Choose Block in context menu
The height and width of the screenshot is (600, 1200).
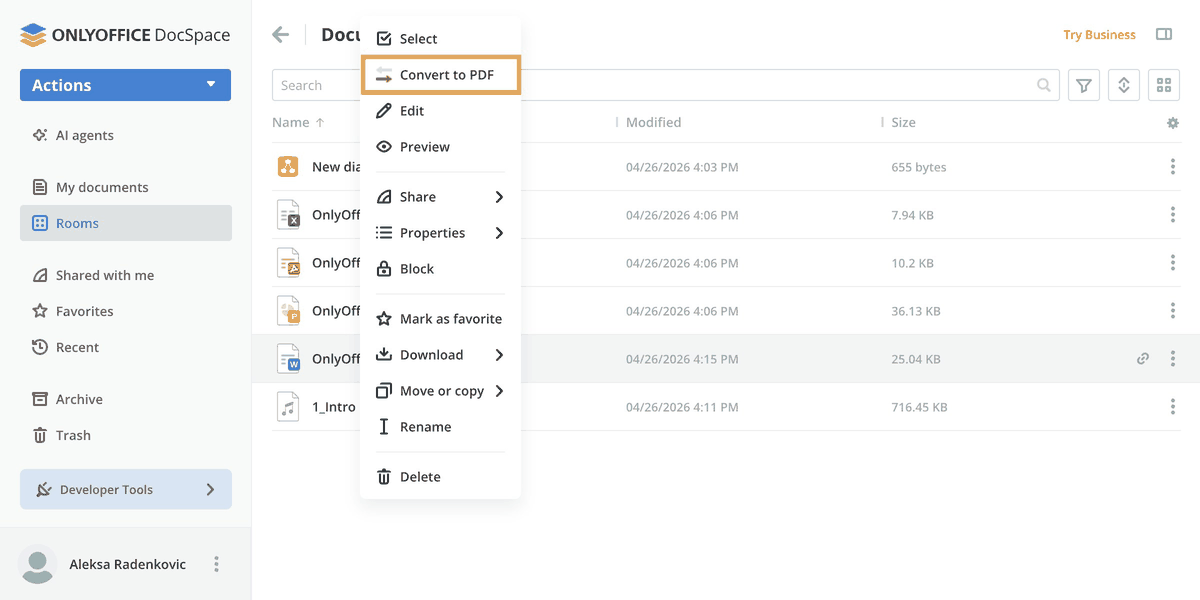click(440, 269)
